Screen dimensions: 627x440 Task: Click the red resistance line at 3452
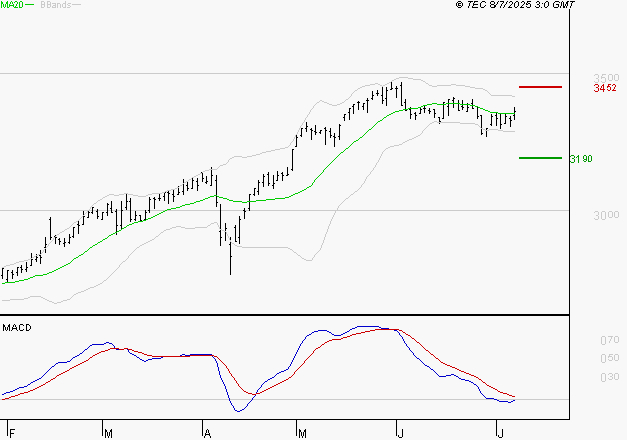click(x=540, y=87)
